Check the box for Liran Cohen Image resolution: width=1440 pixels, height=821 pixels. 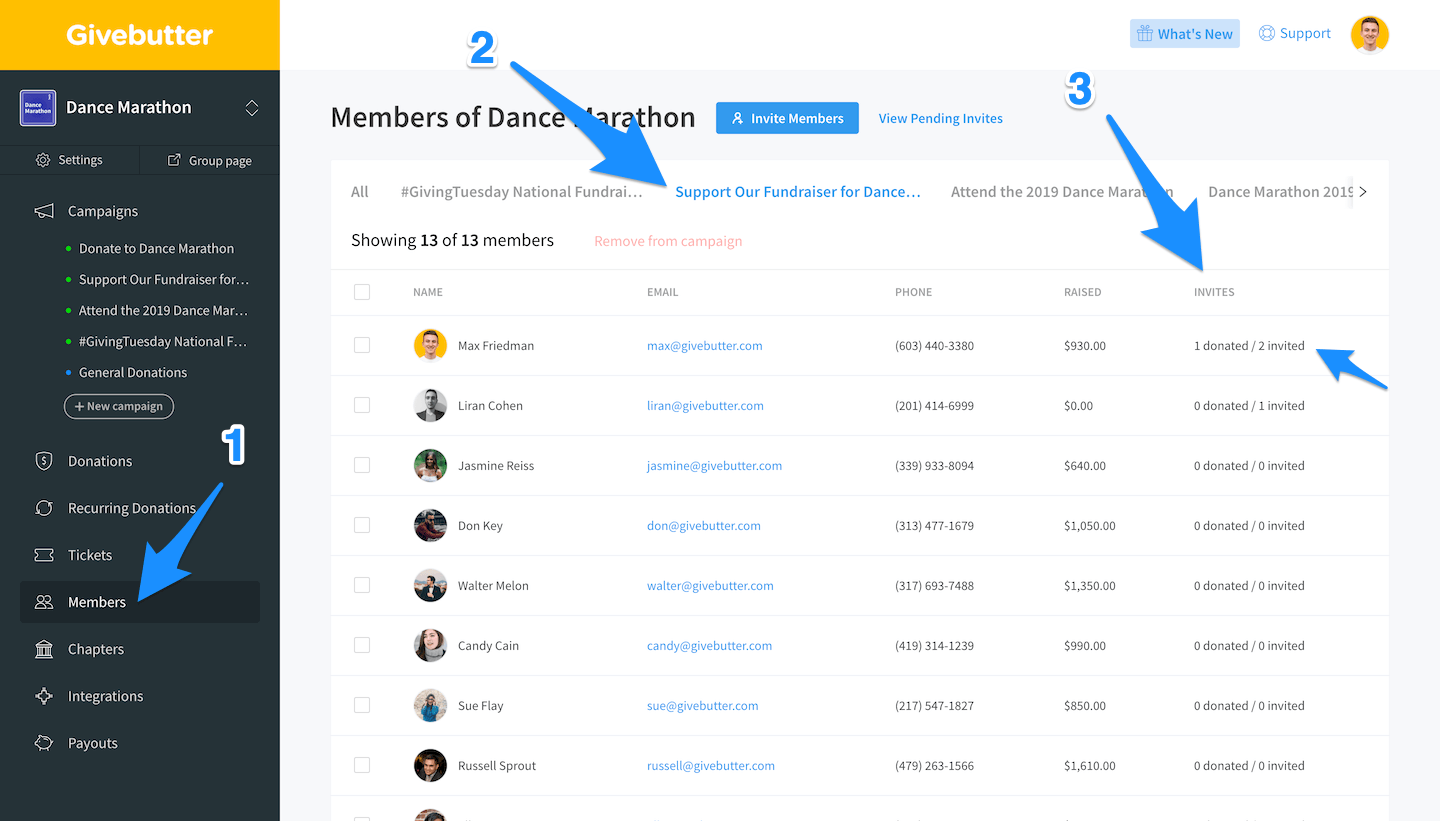[x=362, y=405]
